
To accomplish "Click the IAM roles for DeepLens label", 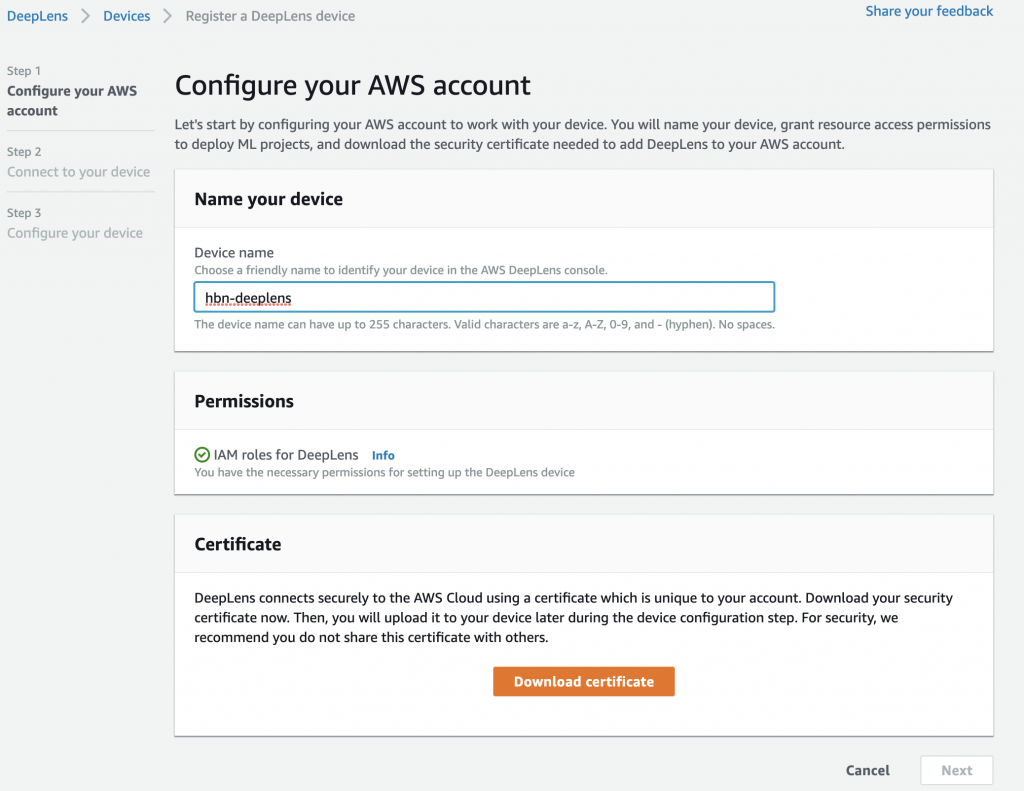I will [285, 455].
